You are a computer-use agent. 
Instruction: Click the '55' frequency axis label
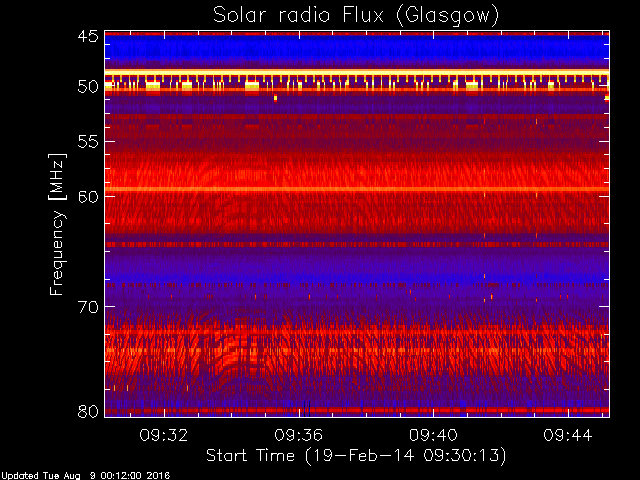[88, 142]
